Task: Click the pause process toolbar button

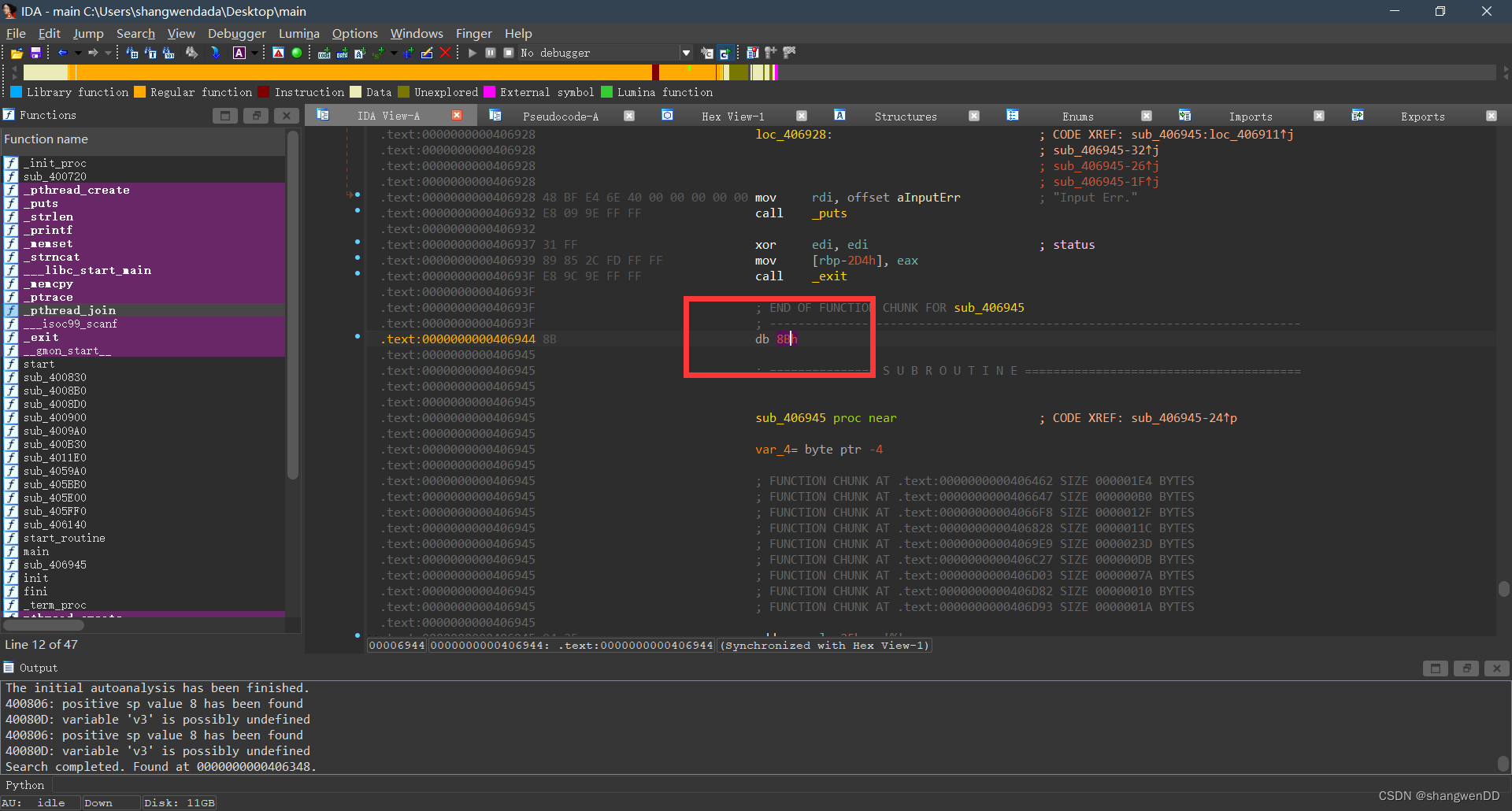Action: pos(491,53)
